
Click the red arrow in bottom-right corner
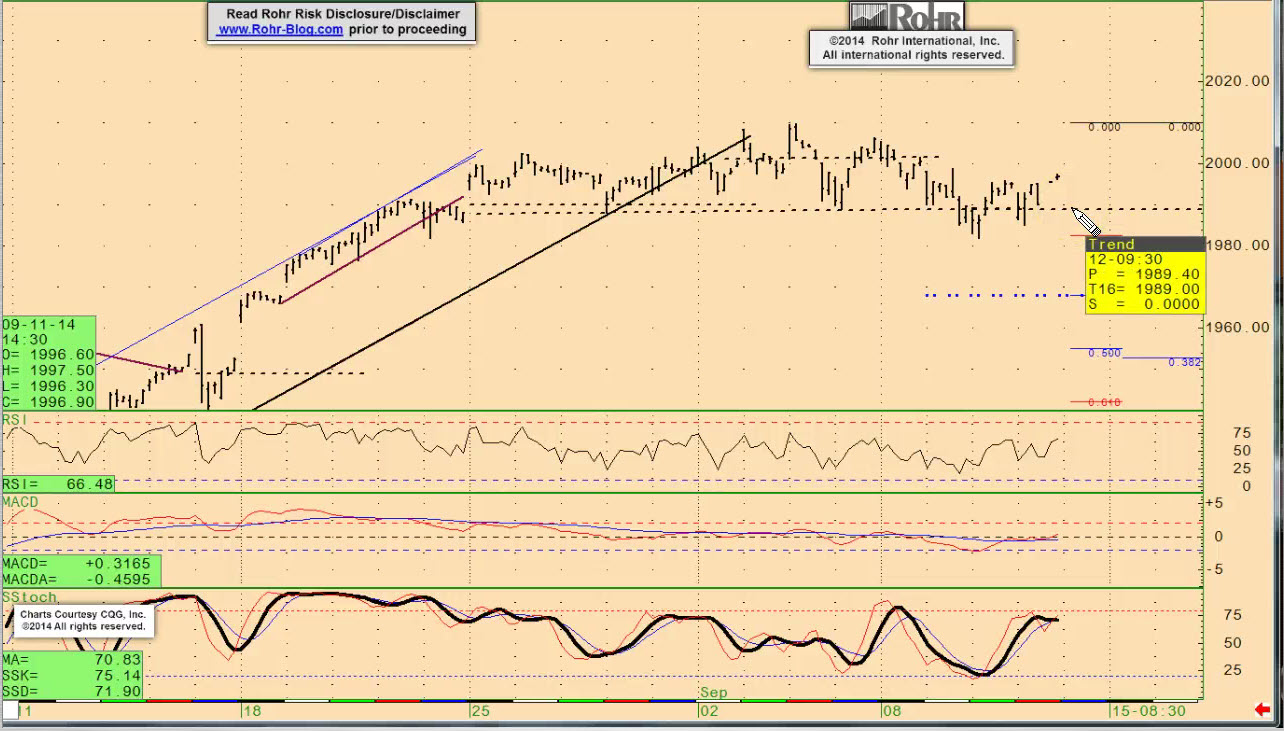[x=1261, y=710]
